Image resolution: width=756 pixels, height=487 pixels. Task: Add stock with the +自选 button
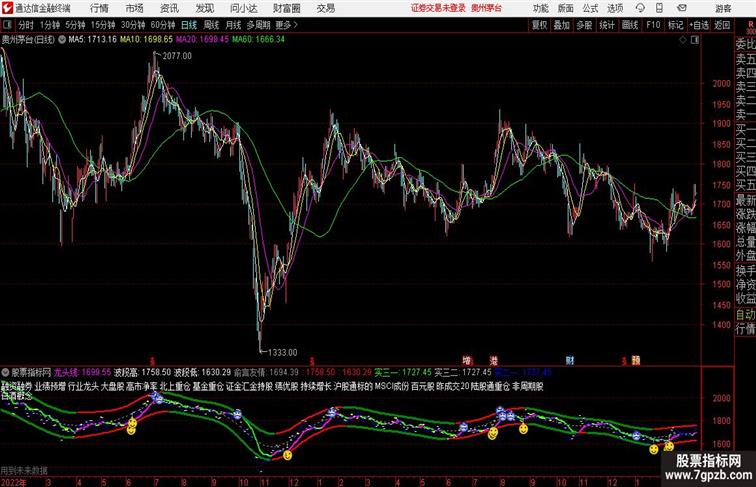[699, 25]
